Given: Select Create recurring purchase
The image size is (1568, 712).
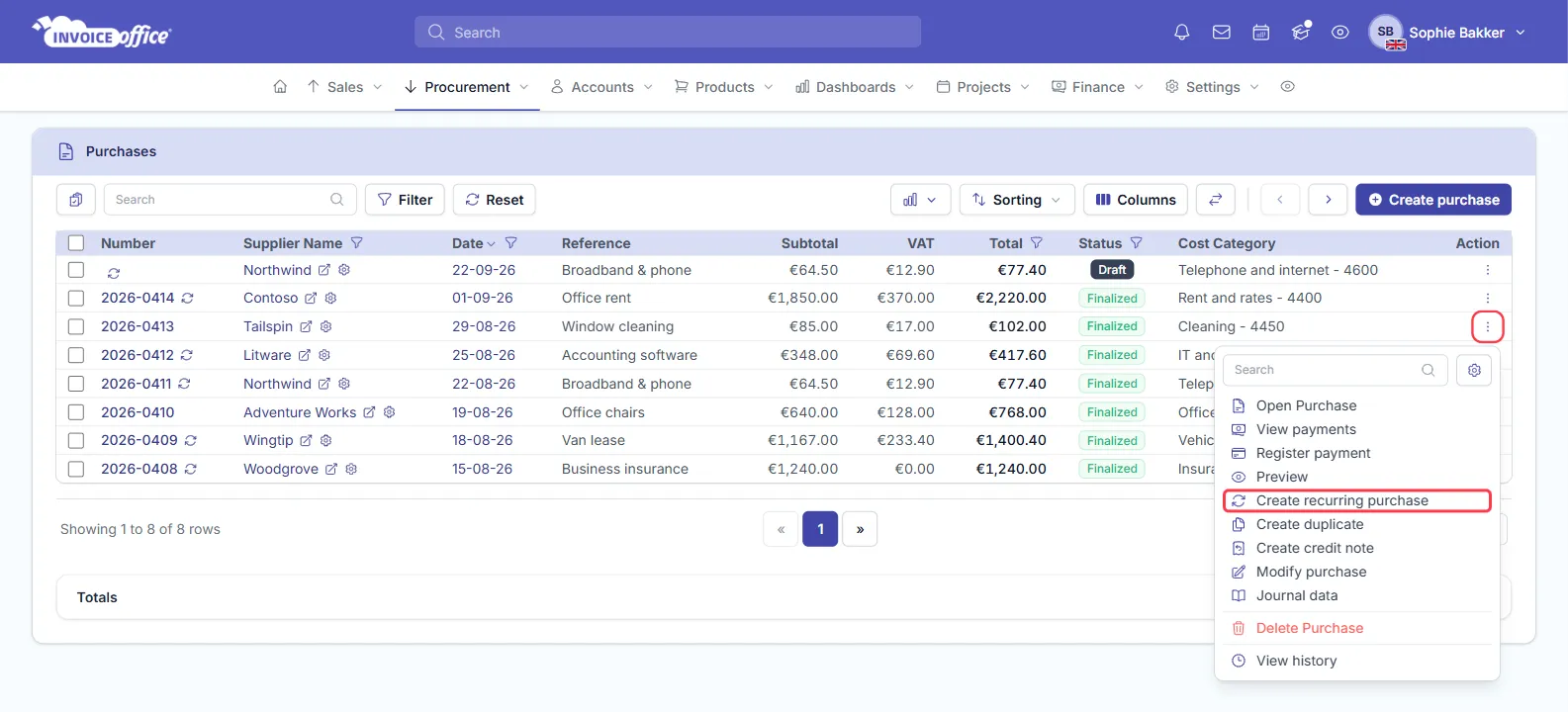Looking at the screenshot, I should 1357,500.
